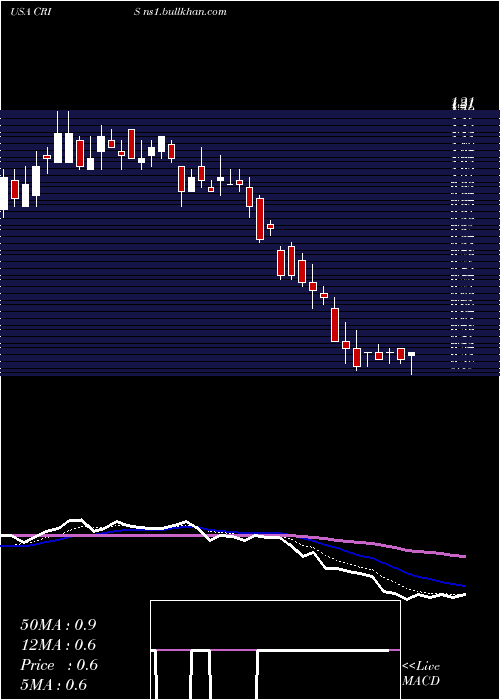Click the '<<Live MACD' label
The width and height of the screenshot is (500, 700).
click(x=421, y=674)
